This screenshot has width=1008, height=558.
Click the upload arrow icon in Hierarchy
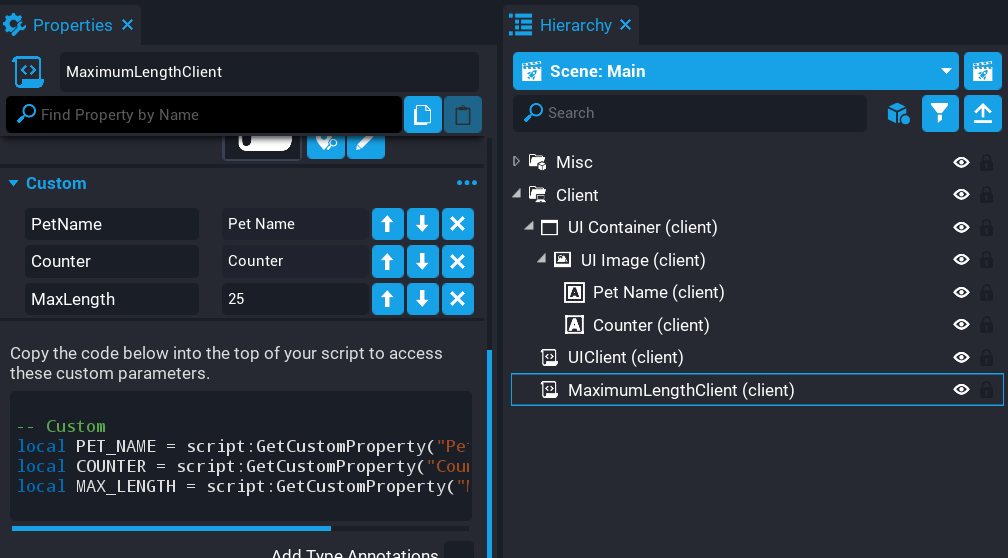(982, 114)
